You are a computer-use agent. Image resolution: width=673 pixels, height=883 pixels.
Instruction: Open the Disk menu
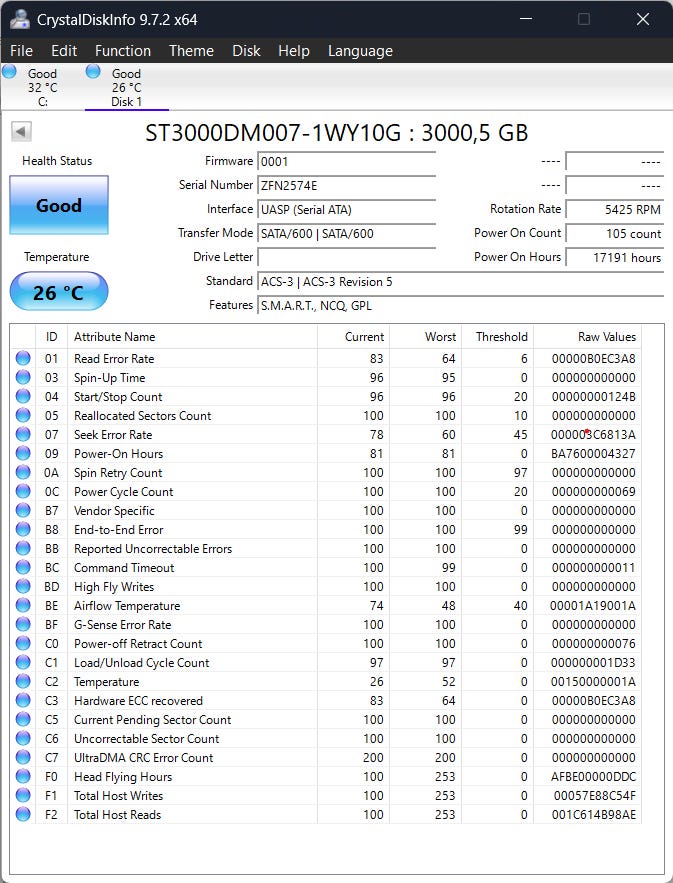[x=246, y=51]
